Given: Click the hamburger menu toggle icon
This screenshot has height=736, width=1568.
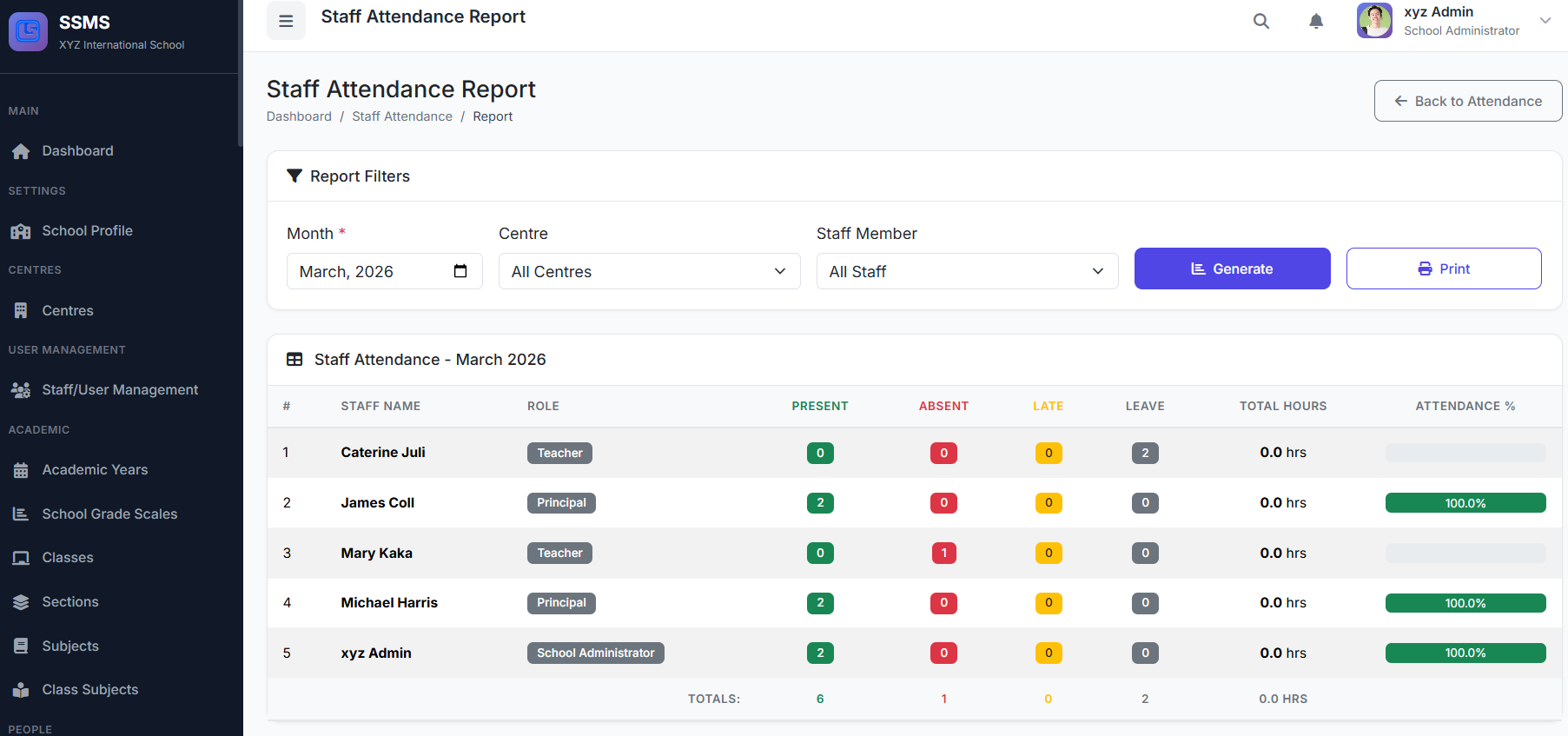Looking at the screenshot, I should (x=286, y=21).
